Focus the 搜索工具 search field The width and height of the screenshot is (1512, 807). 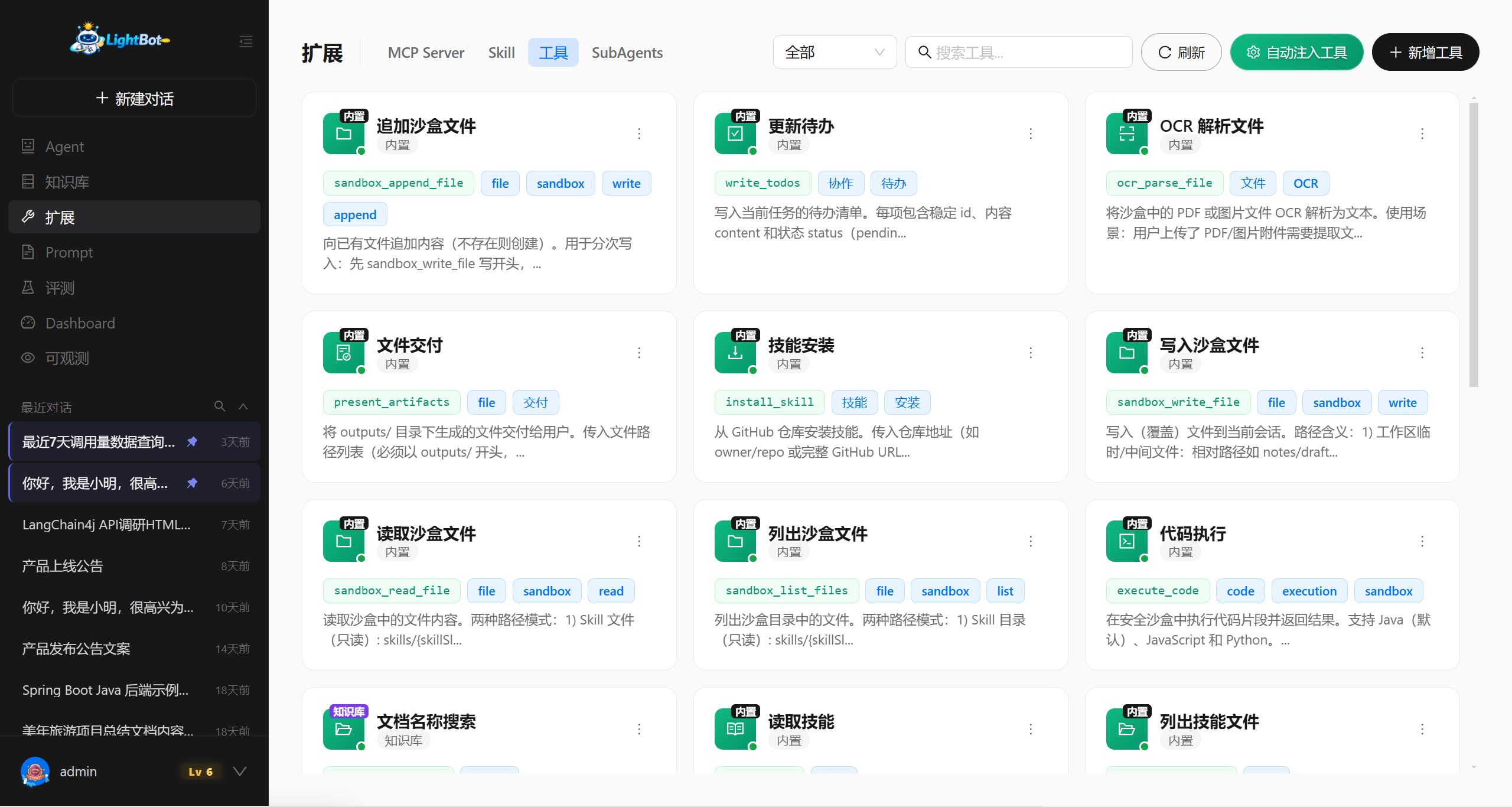click(1019, 52)
